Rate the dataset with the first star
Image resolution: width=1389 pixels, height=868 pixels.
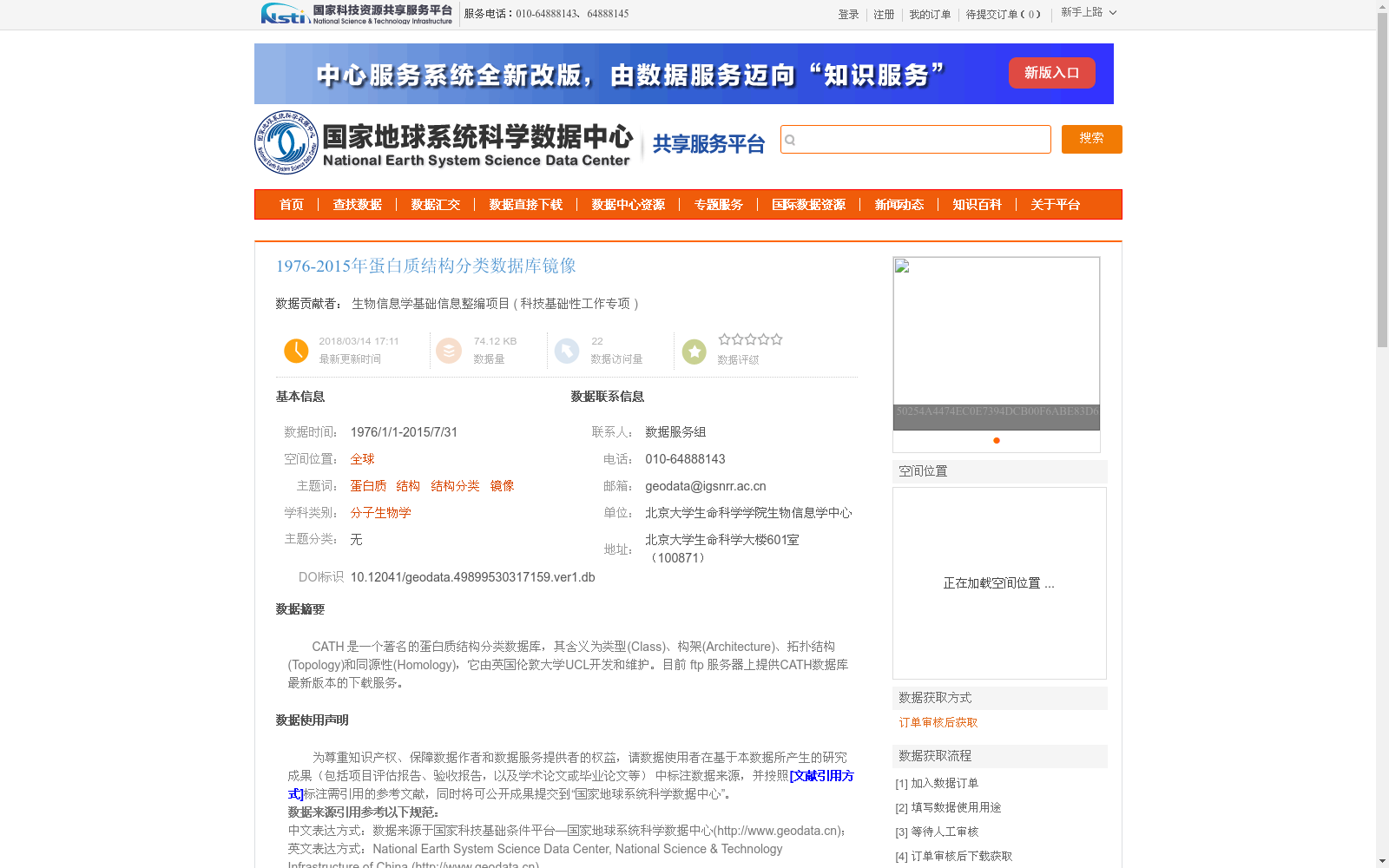click(x=726, y=339)
